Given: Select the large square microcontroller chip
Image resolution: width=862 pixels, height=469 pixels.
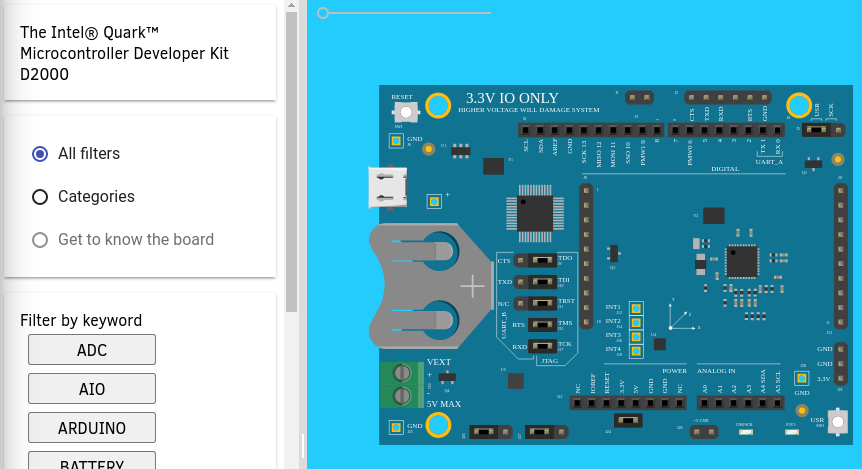Looking at the screenshot, I should [535, 213].
